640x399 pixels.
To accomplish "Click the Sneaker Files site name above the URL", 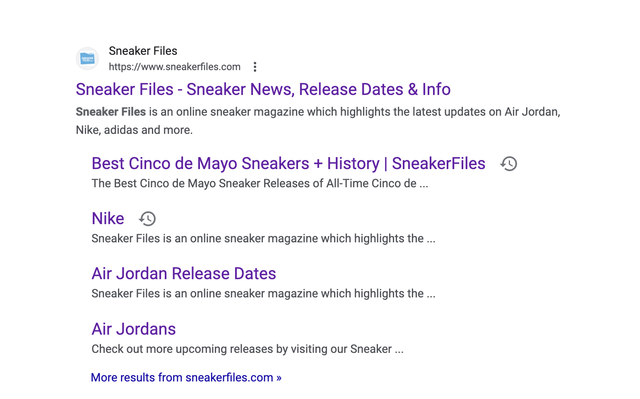I will pyautogui.click(x=143, y=51).
